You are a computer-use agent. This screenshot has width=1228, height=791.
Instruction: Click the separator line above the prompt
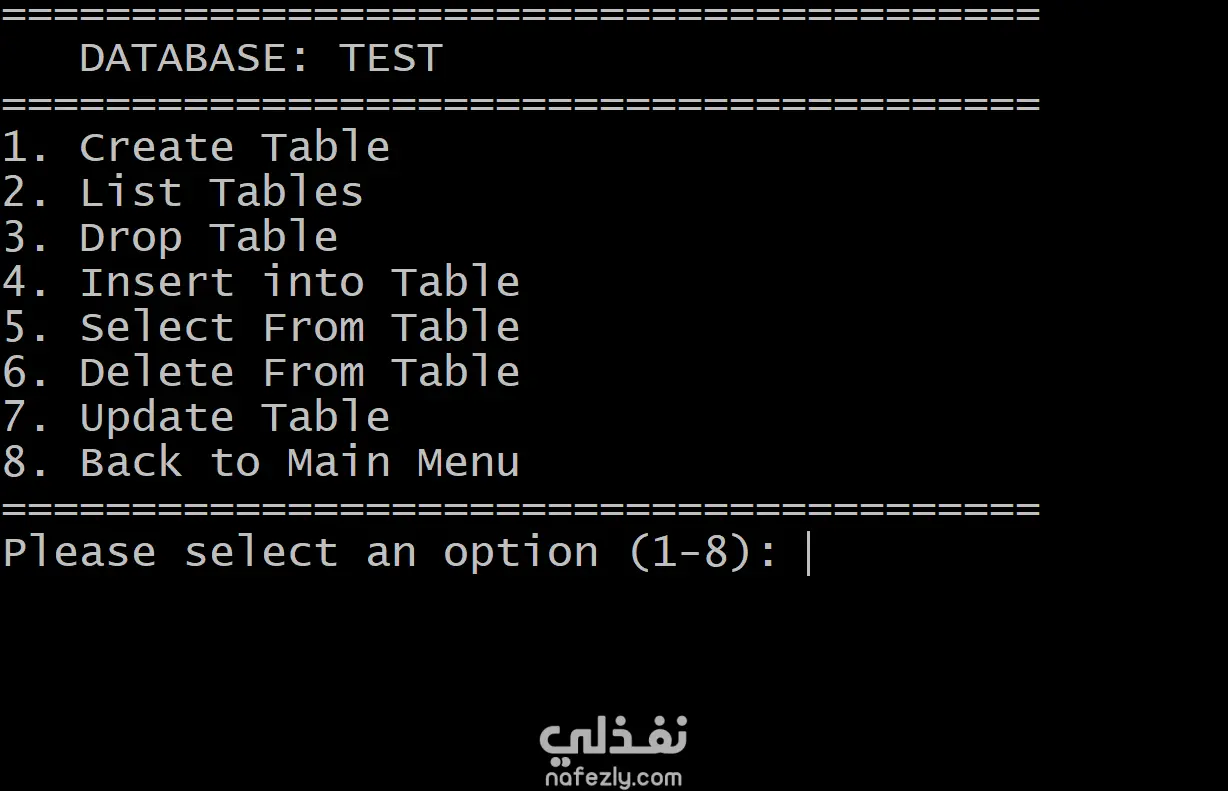(520, 508)
